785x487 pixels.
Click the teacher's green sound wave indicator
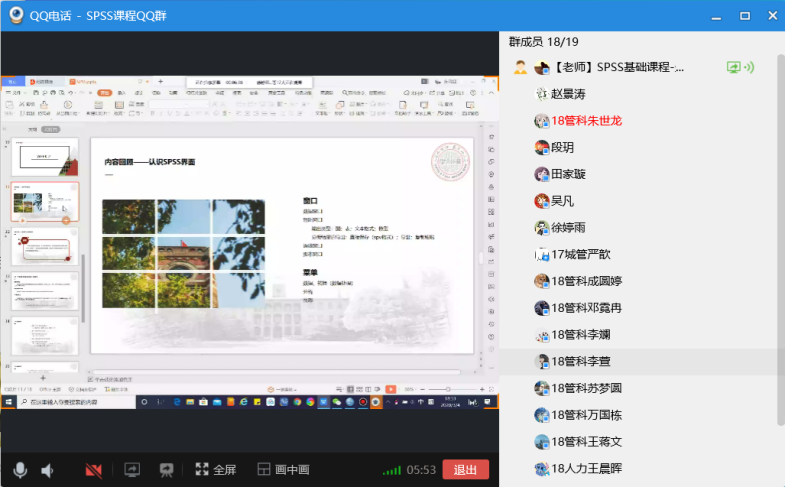[749, 67]
